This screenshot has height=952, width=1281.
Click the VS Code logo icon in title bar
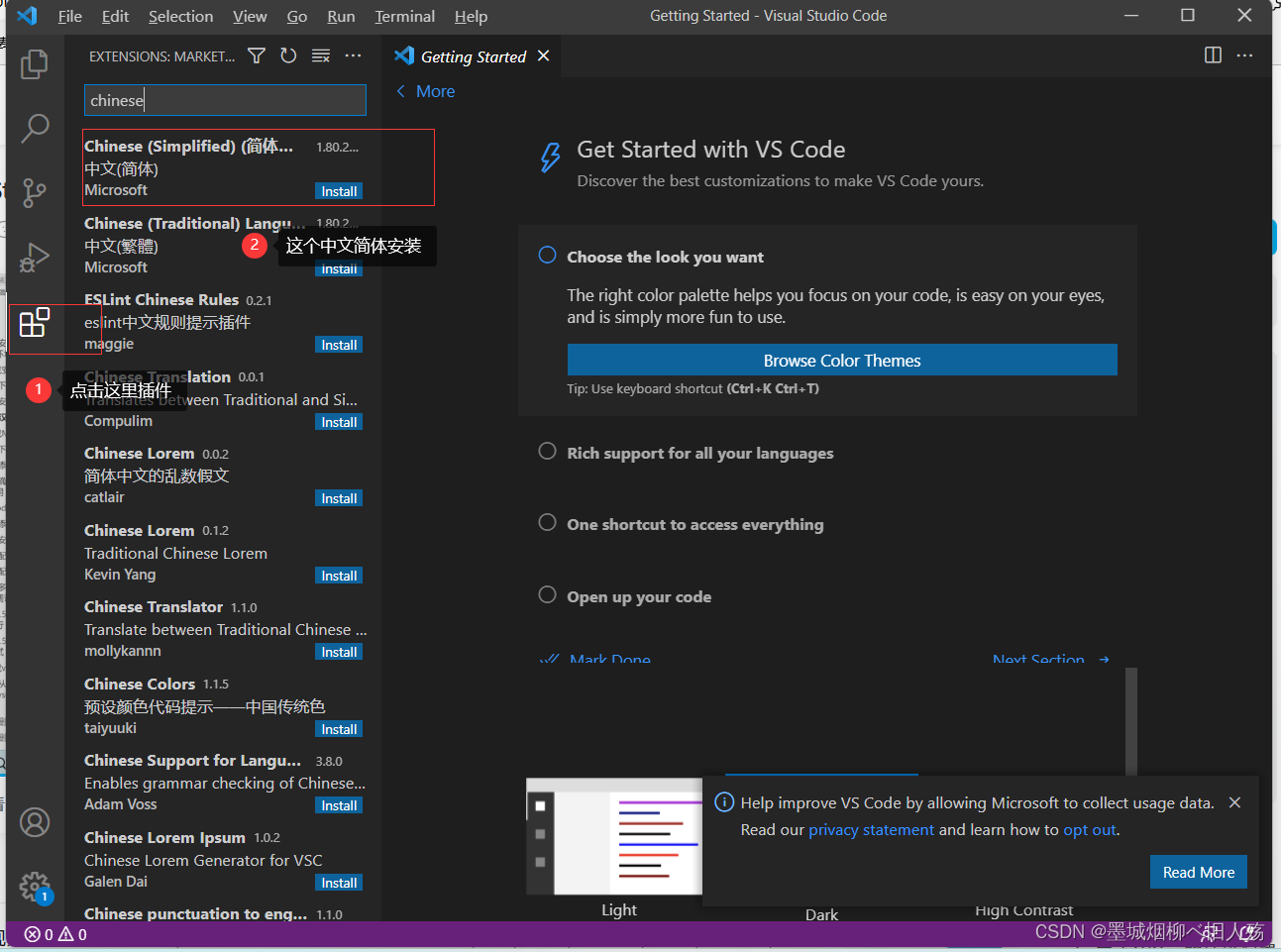[x=27, y=16]
